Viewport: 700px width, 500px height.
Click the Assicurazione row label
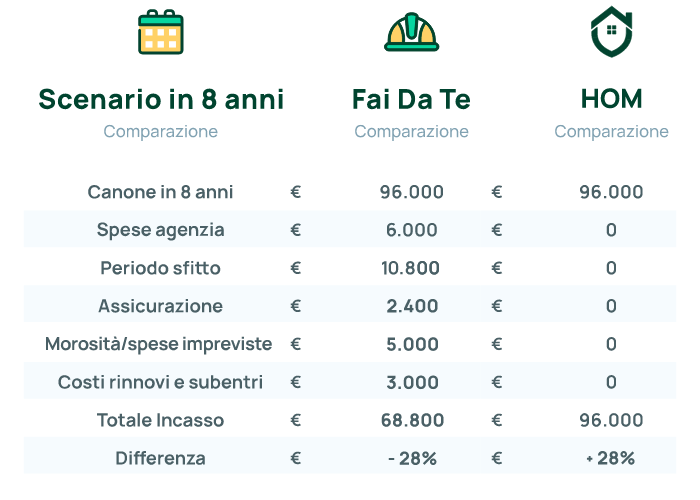pos(160,306)
